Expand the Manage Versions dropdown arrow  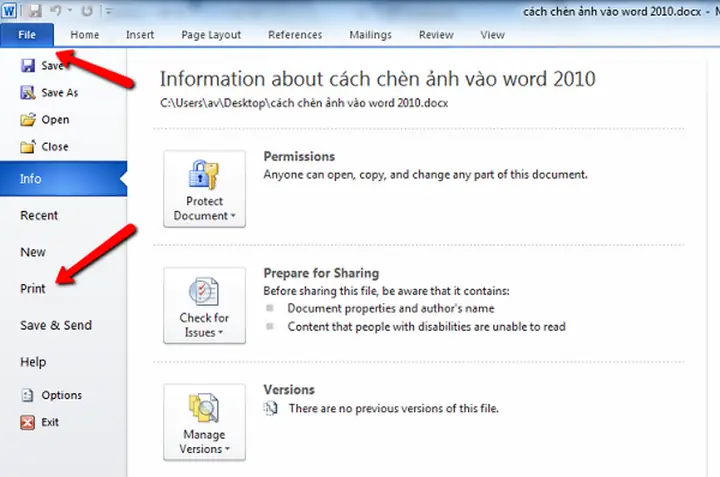(x=227, y=449)
